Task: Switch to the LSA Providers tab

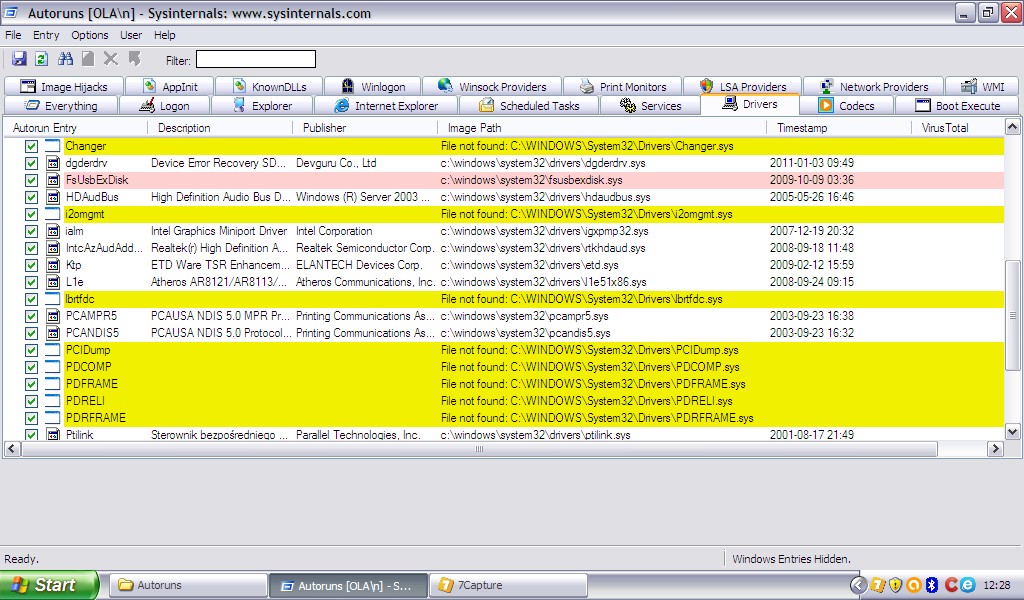Action: point(743,87)
